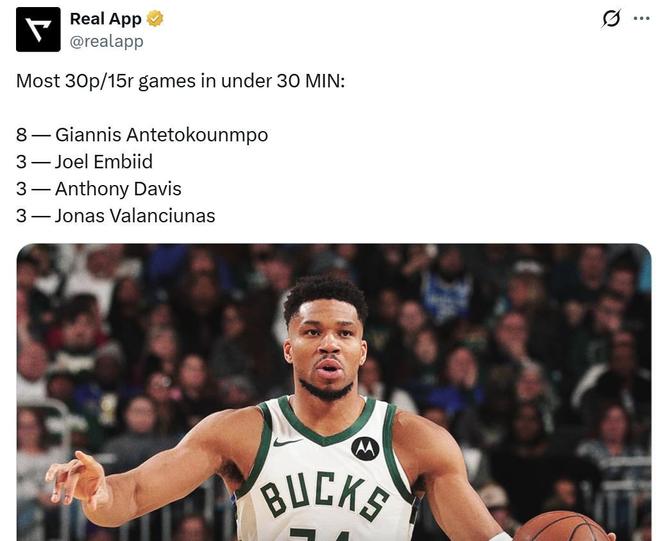Open the @realapp handle link
Viewport: 660px width, 541px height.
pos(106,42)
